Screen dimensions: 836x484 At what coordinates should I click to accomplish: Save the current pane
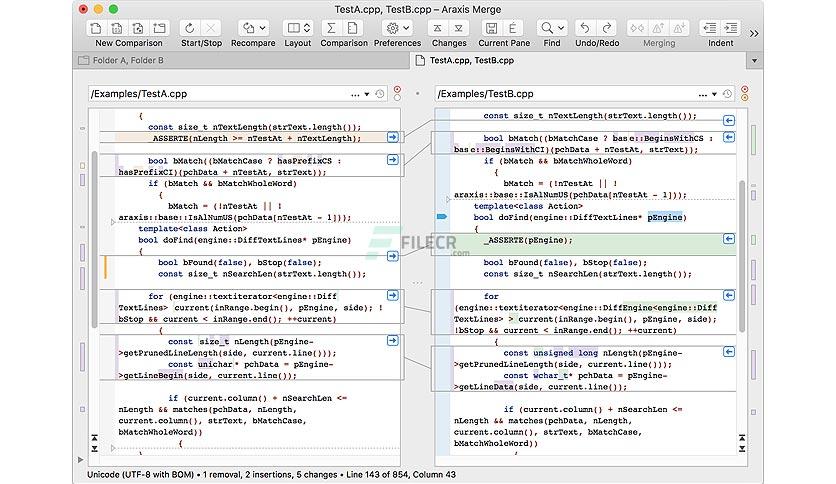click(492, 28)
